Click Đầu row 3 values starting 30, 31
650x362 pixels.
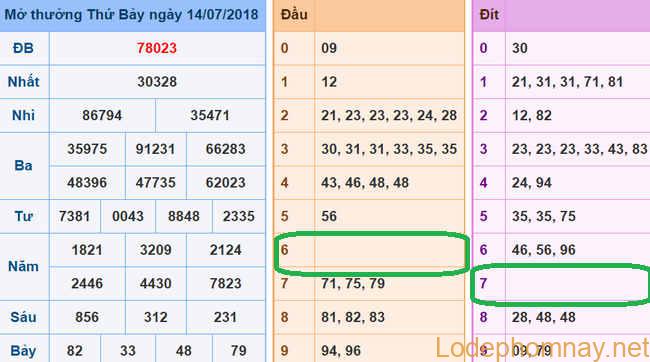(x=389, y=149)
